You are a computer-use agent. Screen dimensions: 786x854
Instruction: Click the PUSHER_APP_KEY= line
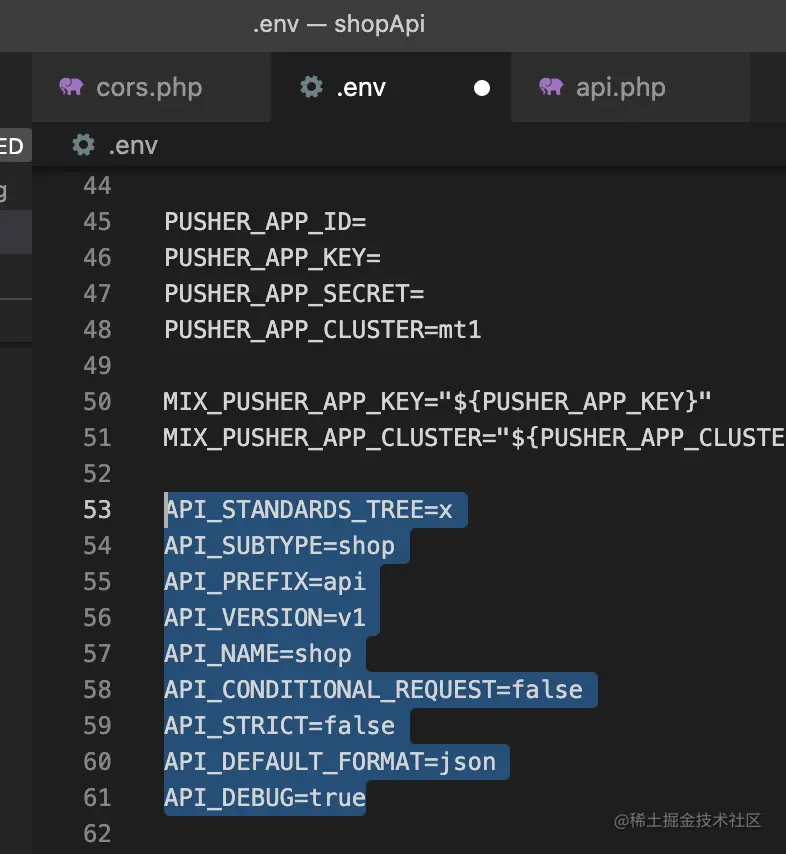pos(272,258)
